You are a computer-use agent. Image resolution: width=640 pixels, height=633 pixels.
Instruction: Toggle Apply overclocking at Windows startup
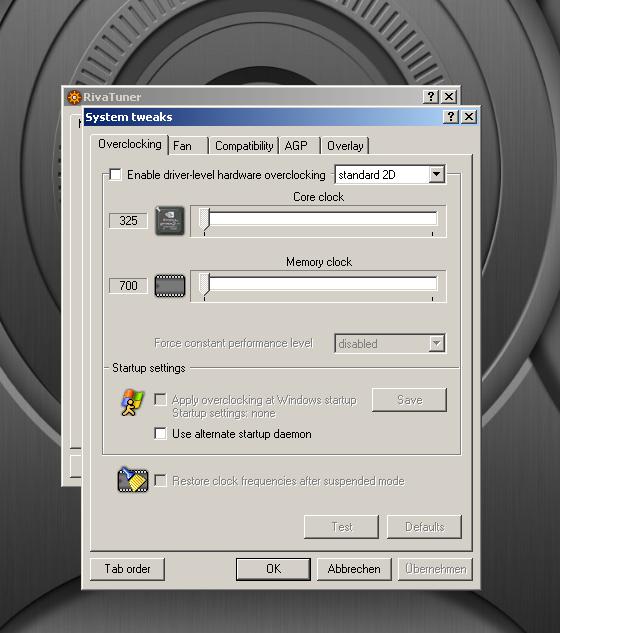click(160, 400)
